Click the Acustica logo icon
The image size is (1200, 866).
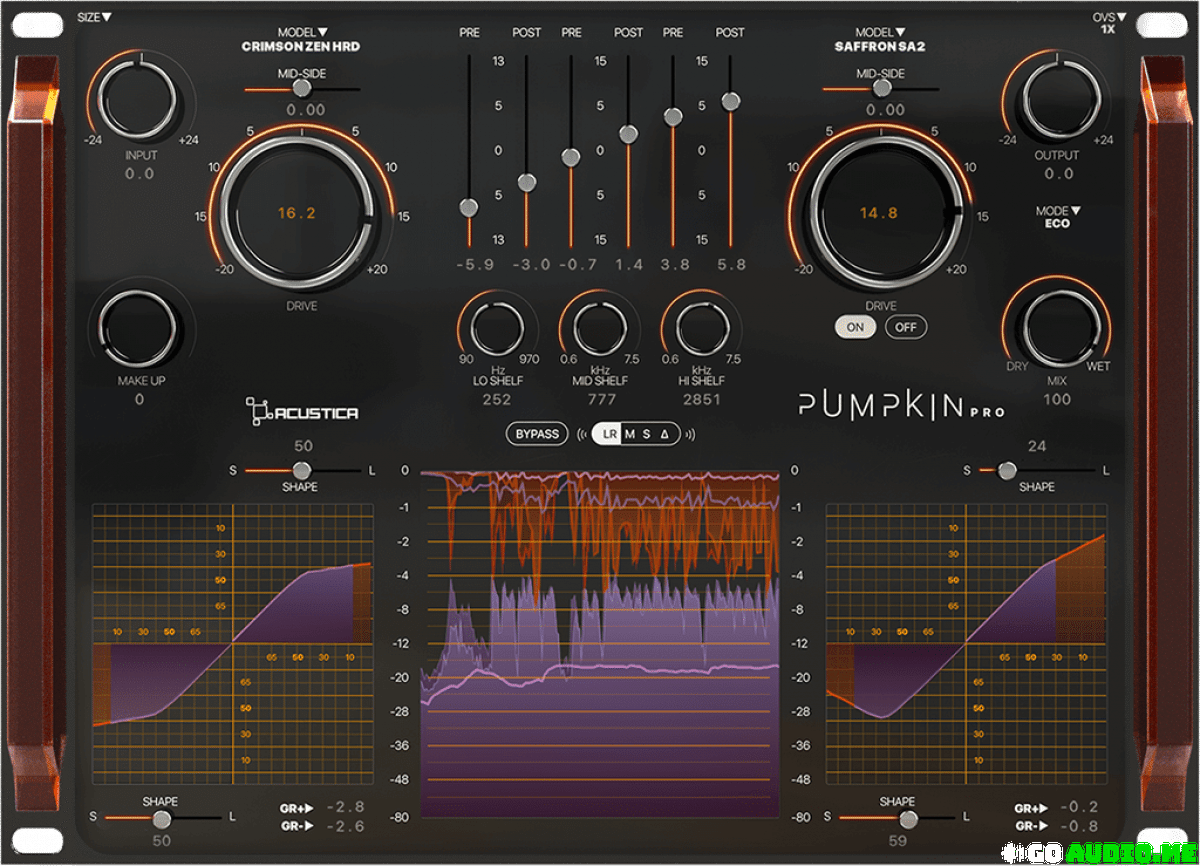(x=258, y=410)
